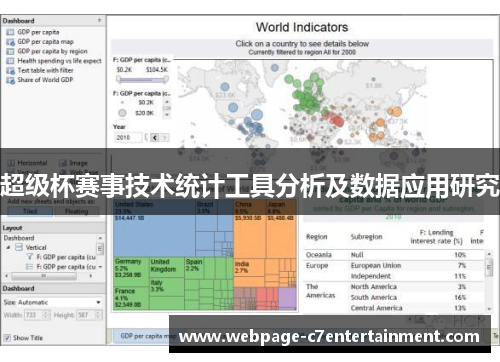Click the Region column header
This screenshot has width=500, height=362.
317,237
